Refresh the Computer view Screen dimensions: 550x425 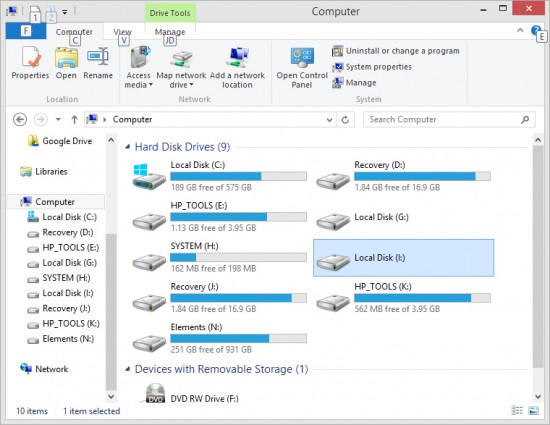point(346,120)
